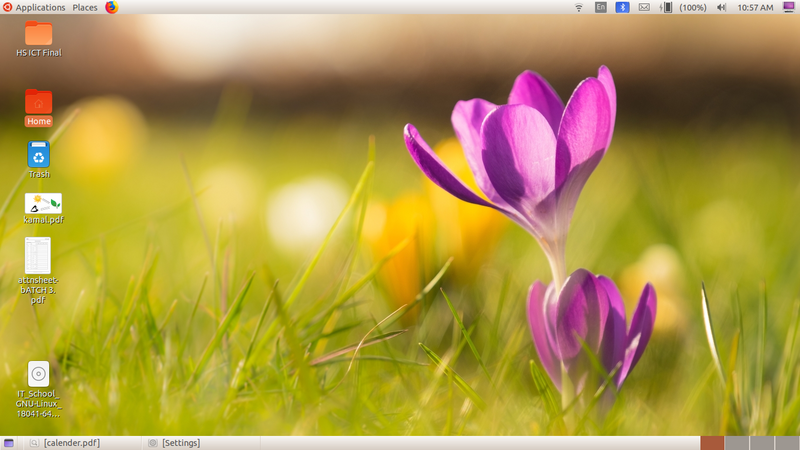Open the battery status indicator
Screen dimensions: 800x450
click(667, 7)
